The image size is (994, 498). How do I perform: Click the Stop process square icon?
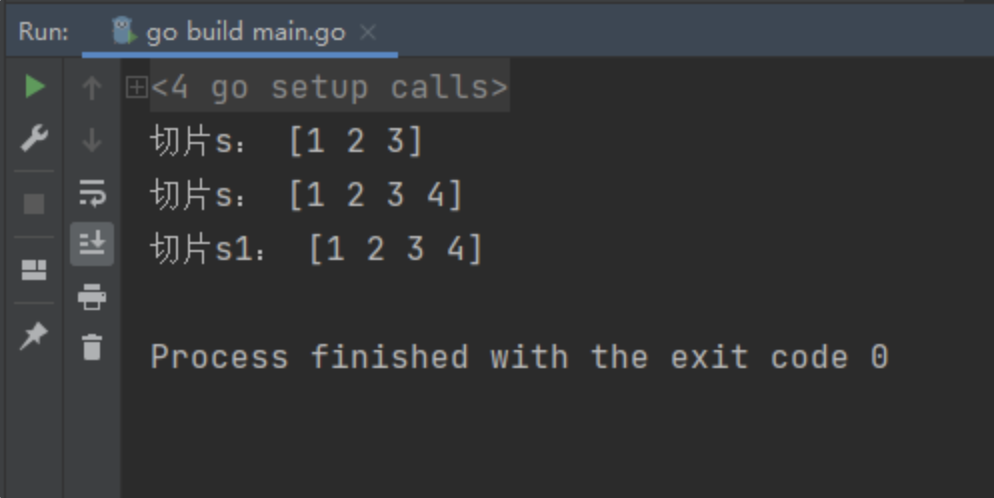coord(34,204)
